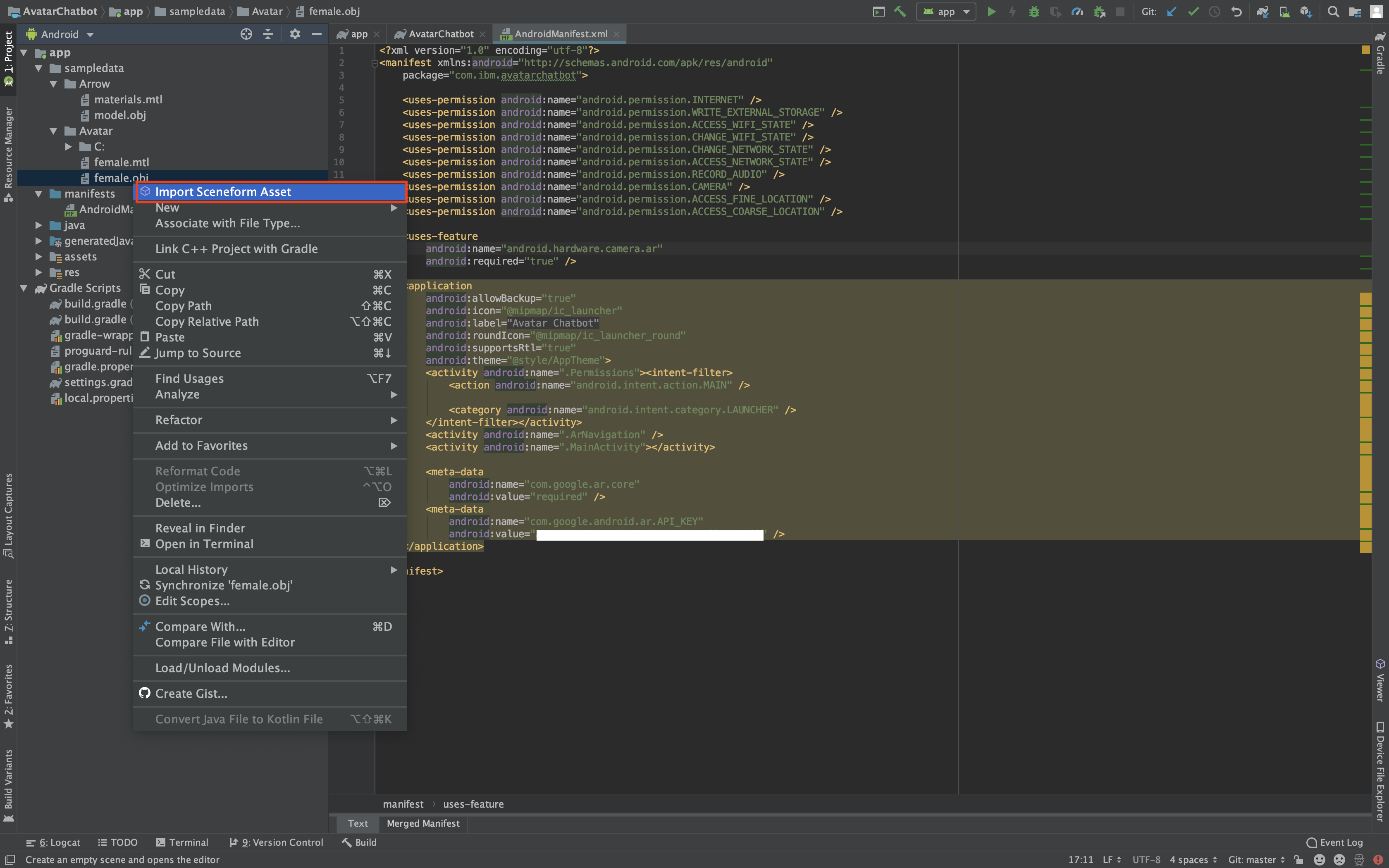Open the Android profiler gauge icon
Screen dimensions: 1389x868
(1077, 12)
